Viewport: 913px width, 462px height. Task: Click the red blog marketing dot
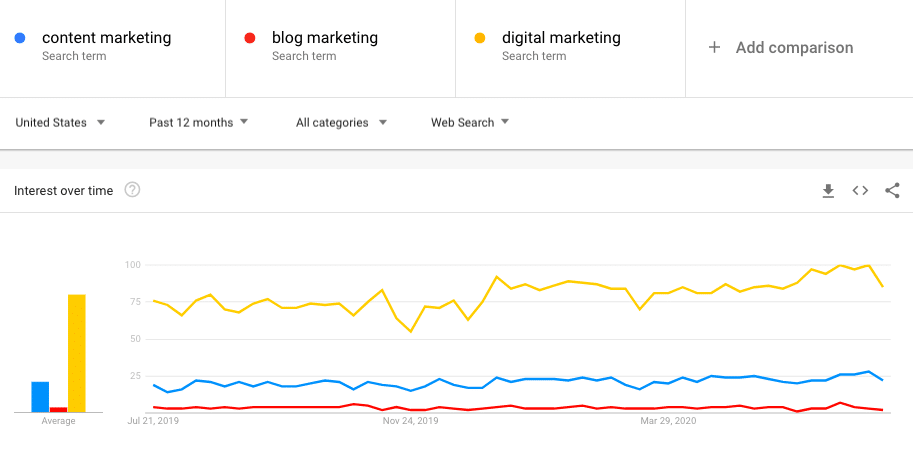coord(250,38)
